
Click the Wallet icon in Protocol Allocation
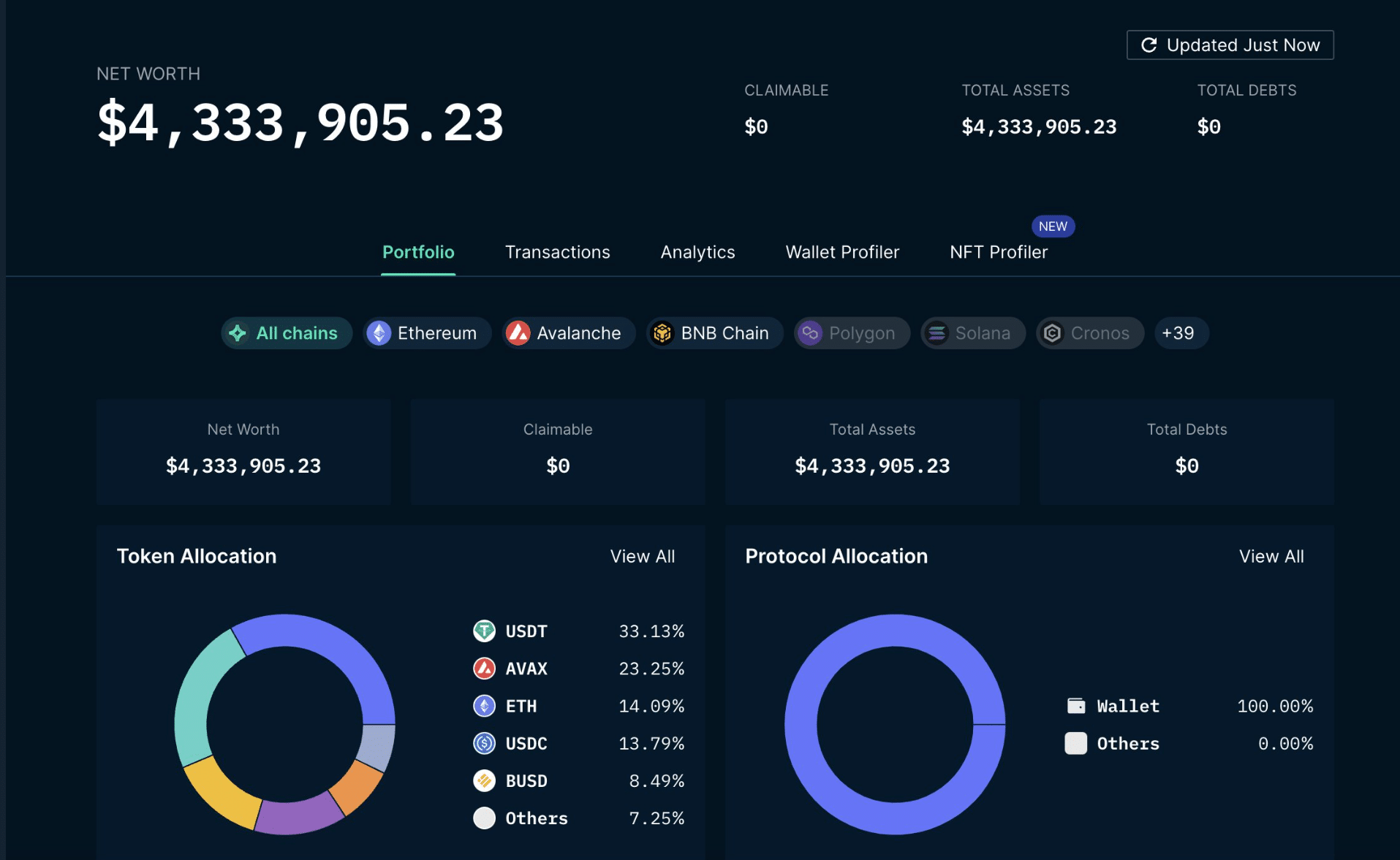click(x=1075, y=706)
